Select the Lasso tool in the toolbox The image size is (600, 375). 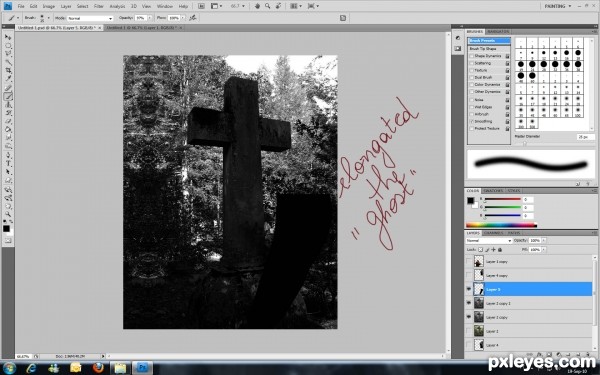pos(8,54)
